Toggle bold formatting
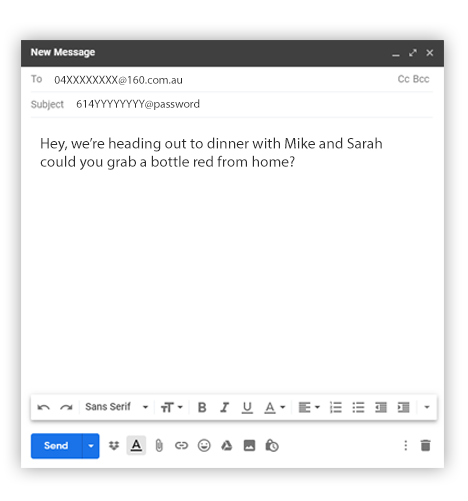Image resolution: width=468 pixels, height=501 pixels. [x=202, y=407]
